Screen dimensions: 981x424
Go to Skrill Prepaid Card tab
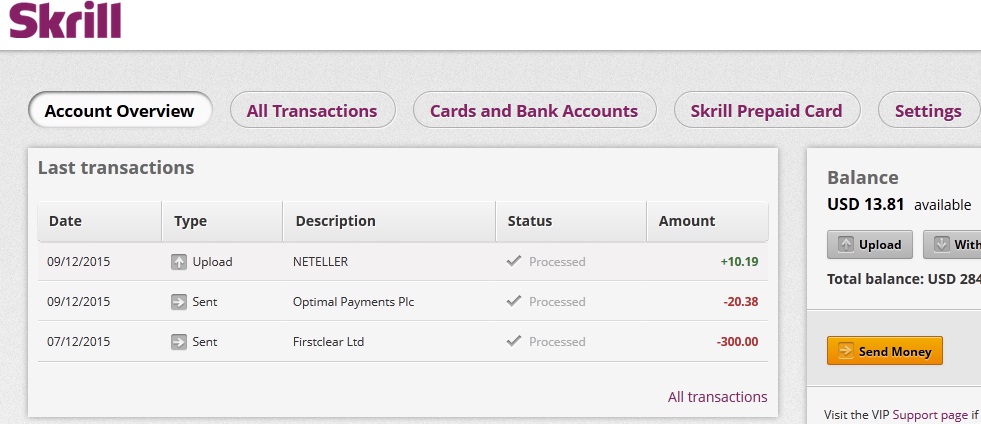pyautogui.click(x=766, y=111)
